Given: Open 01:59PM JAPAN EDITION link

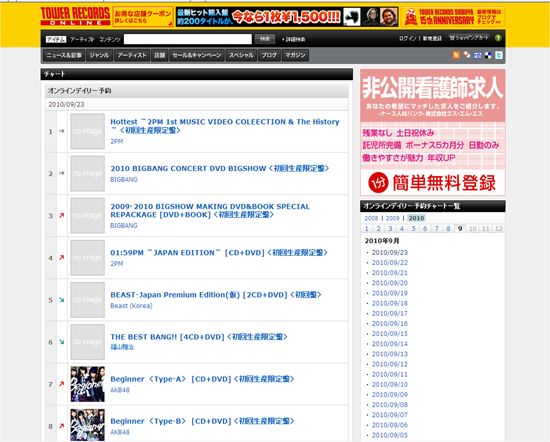Looking at the screenshot, I should [x=219, y=253].
